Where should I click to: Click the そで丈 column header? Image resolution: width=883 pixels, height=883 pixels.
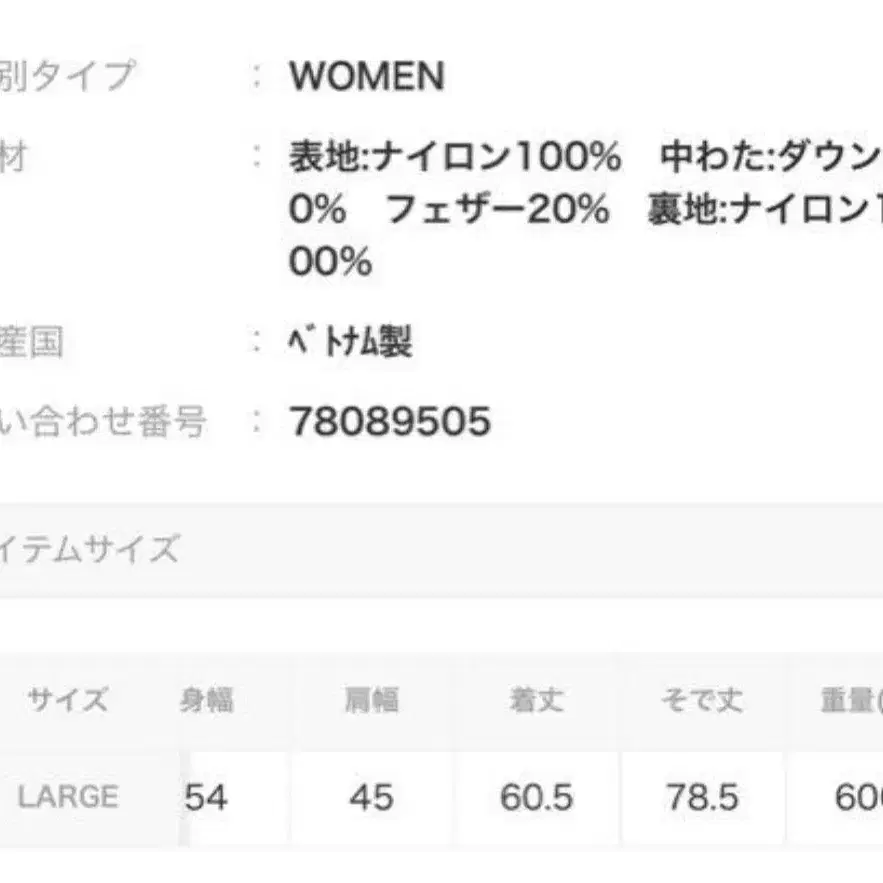point(702,700)
